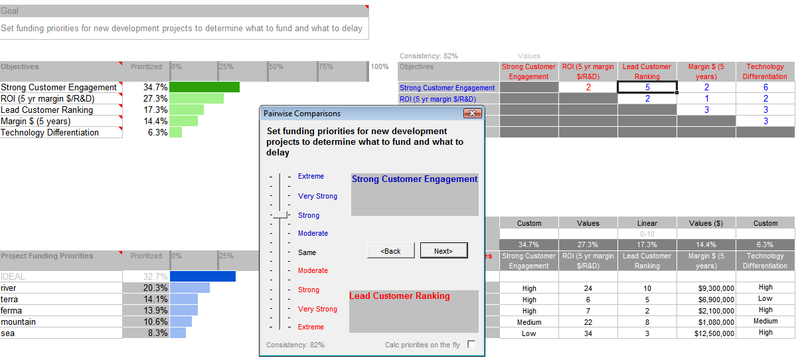Select the Same importance level
Viewport: 800px width, 360px height.
[307, 252]
